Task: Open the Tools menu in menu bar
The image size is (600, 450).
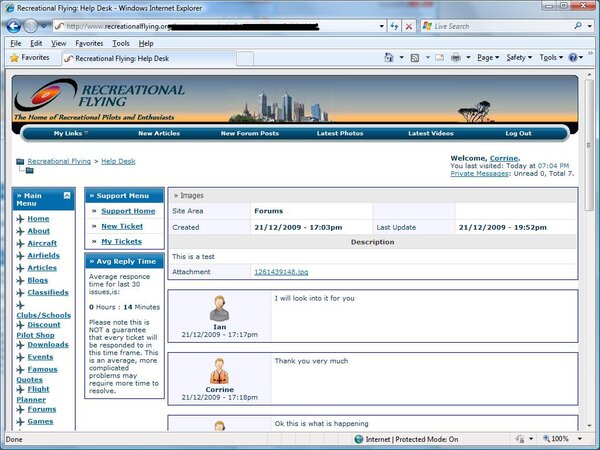Action: click(121, 44)
